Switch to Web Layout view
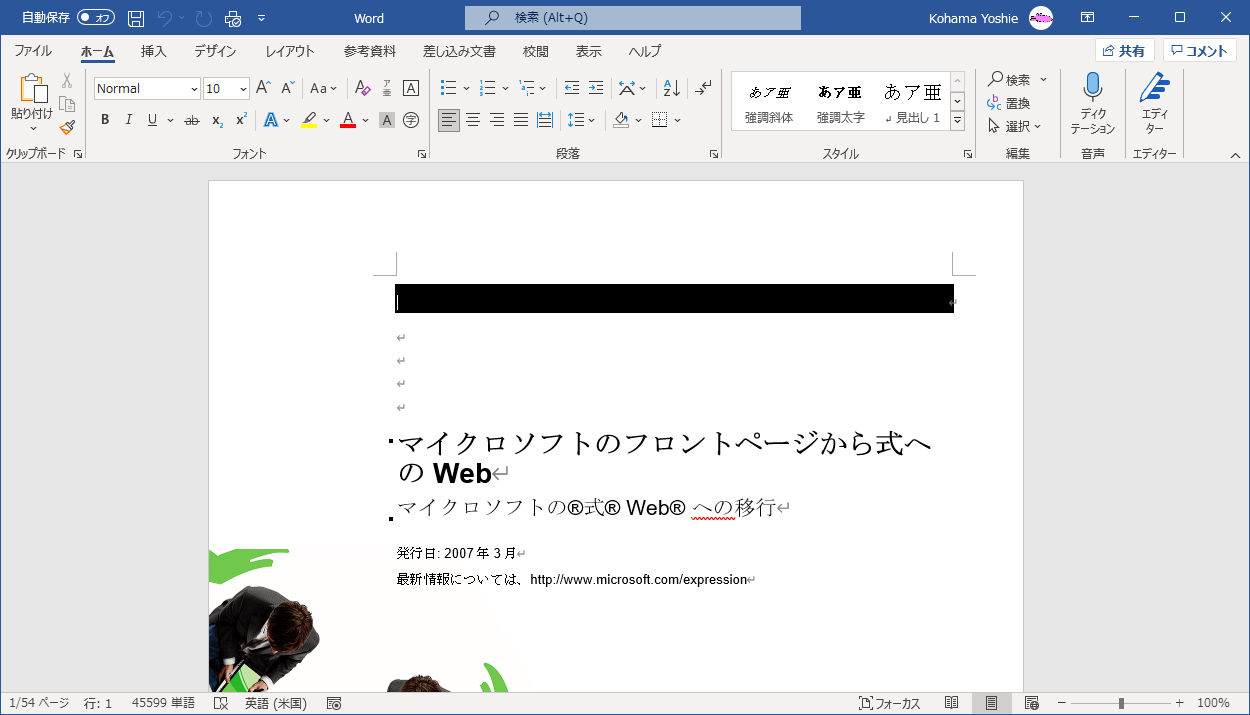This screenshot has height=715, width=1250. 1032,703
